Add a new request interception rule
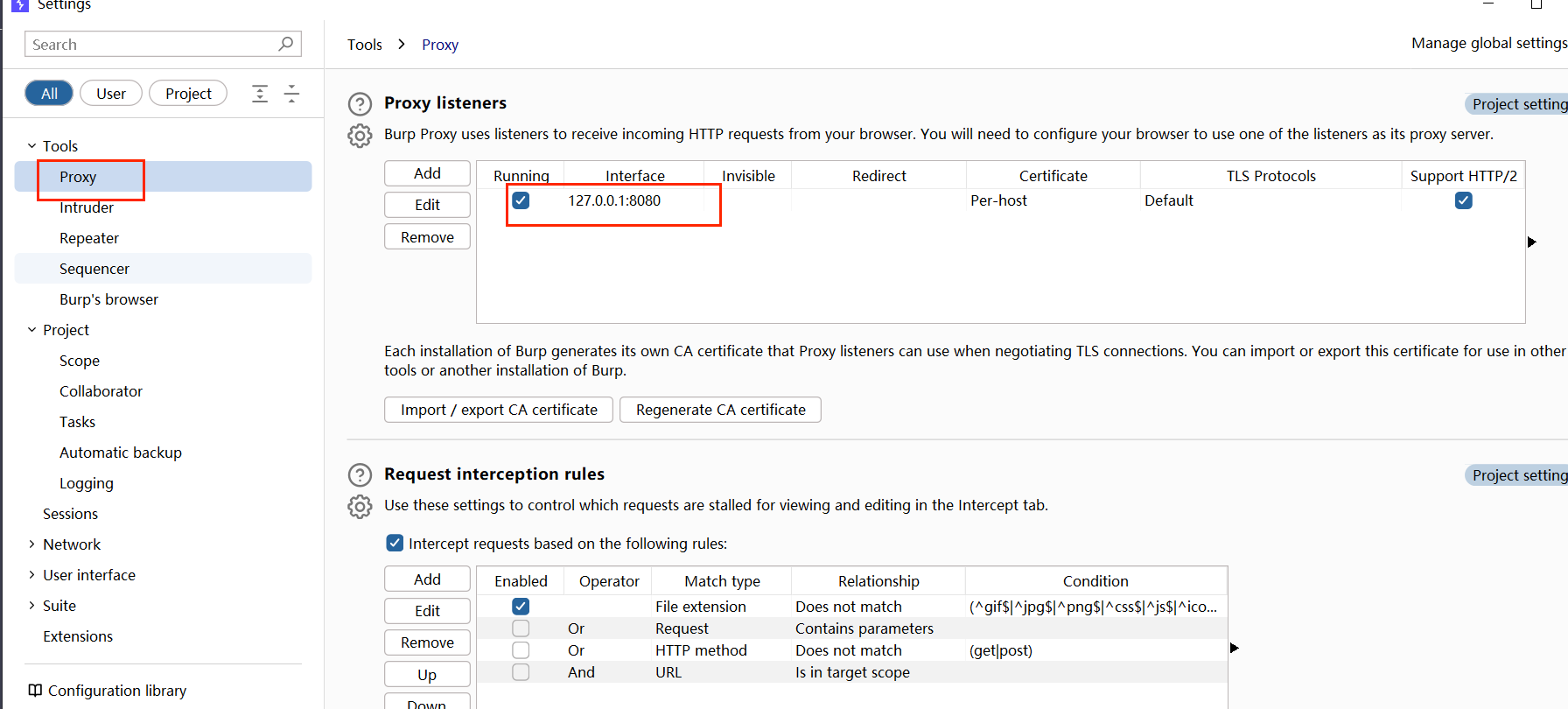The image size is (1568, 709). [x=427, y=579]
